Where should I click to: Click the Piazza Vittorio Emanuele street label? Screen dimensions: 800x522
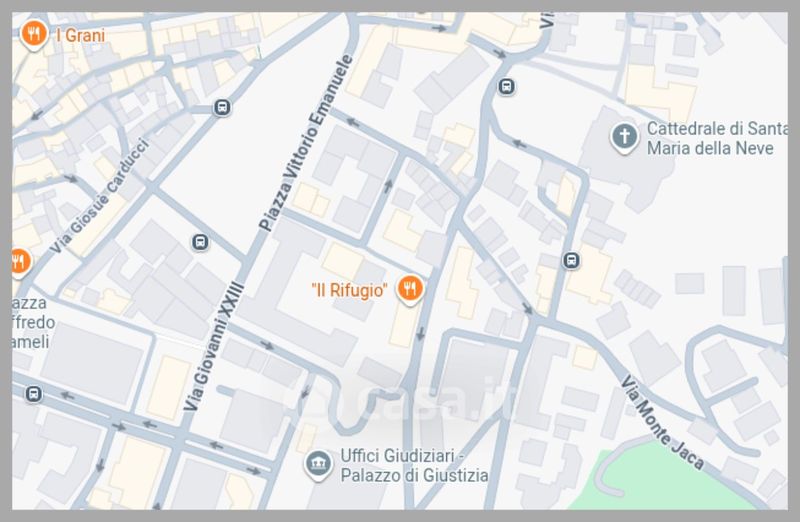point(306,143)
